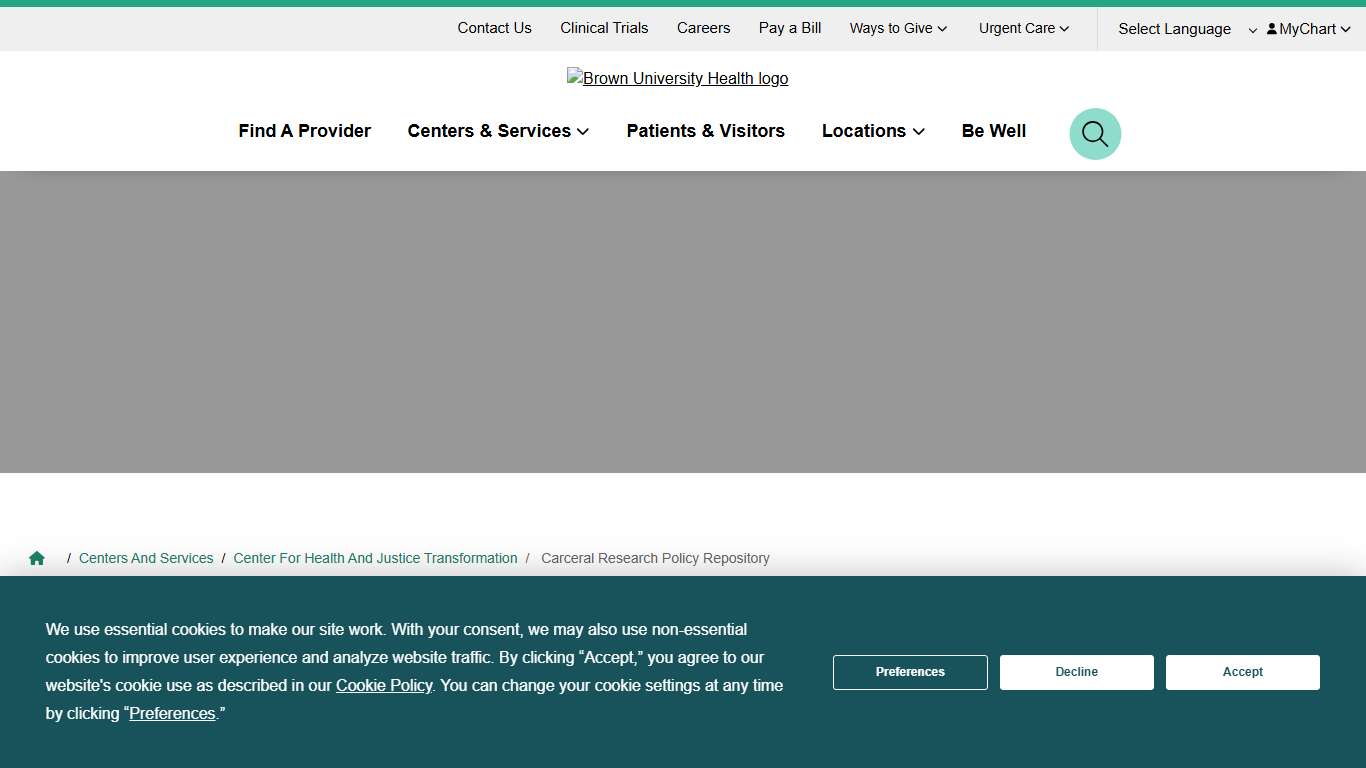
Task: Open the Be Well section
Action: [x=993, y=131]
